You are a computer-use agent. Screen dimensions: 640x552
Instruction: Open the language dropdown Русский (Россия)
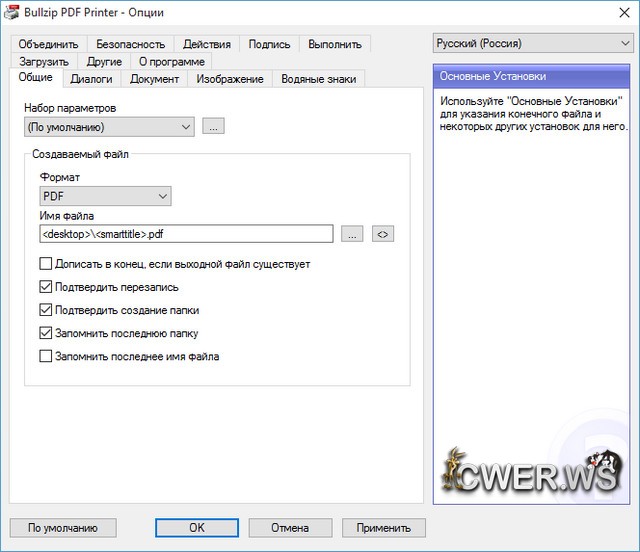pos(533,43)
